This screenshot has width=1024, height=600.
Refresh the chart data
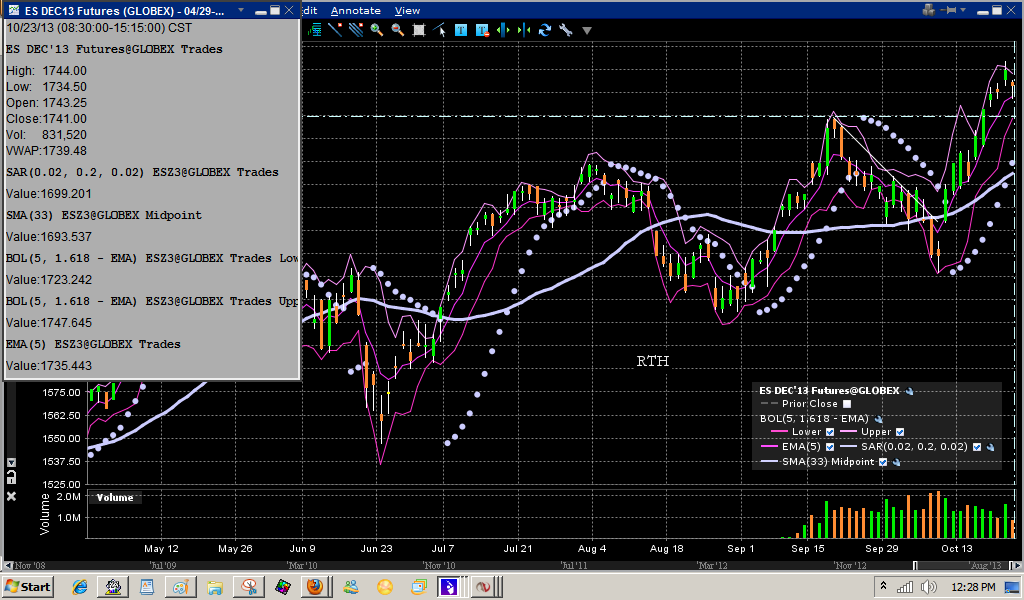tap(545, 30)
